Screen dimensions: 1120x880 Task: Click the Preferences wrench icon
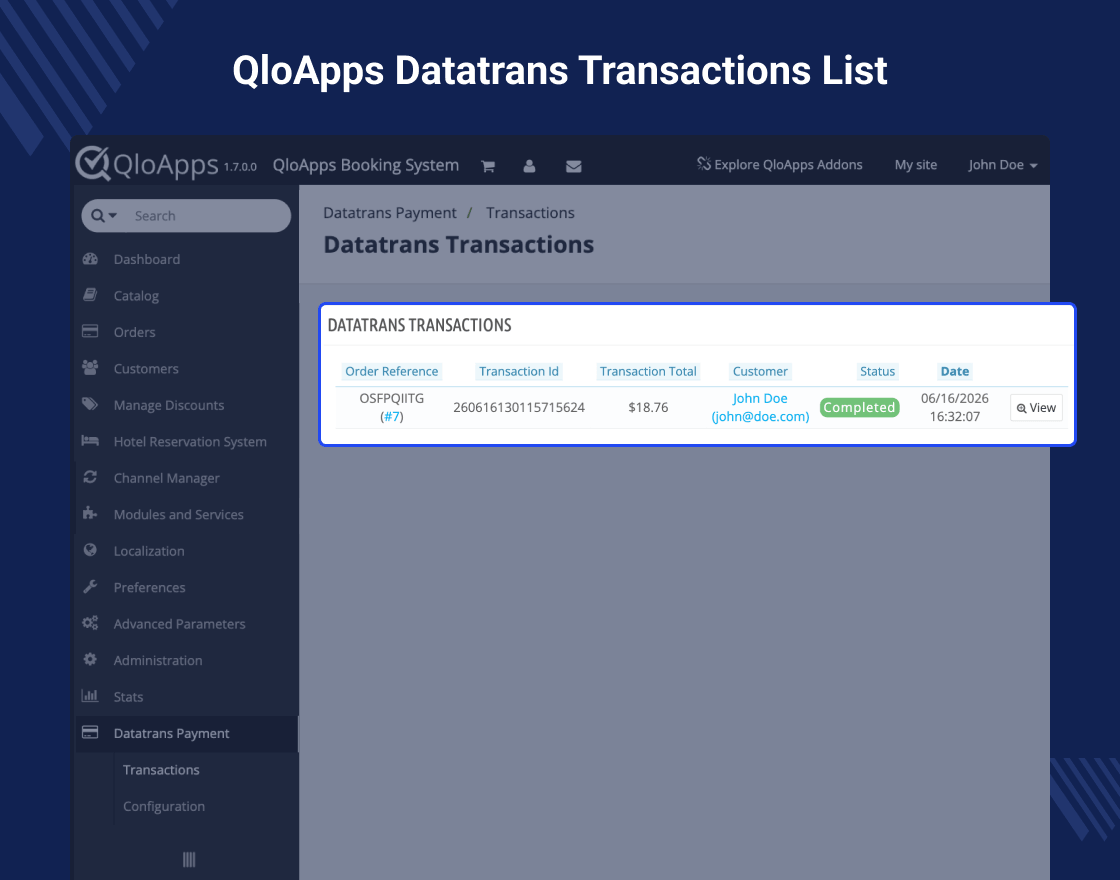coord(90,586)
